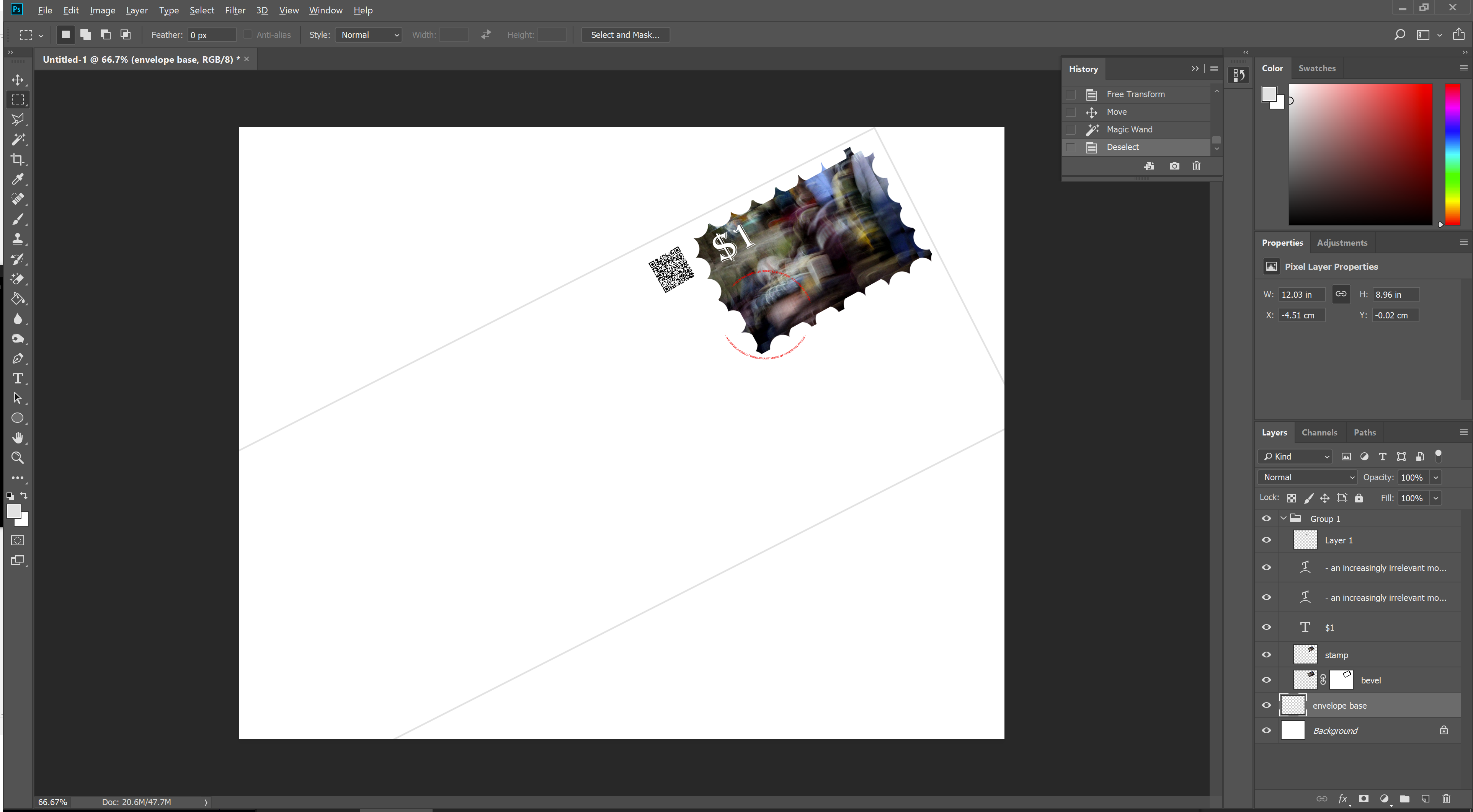The image size is (1473, 812).
Task: Collapse the Group 1 folder
Action: pyautogui.click(x=1283, y=518)
